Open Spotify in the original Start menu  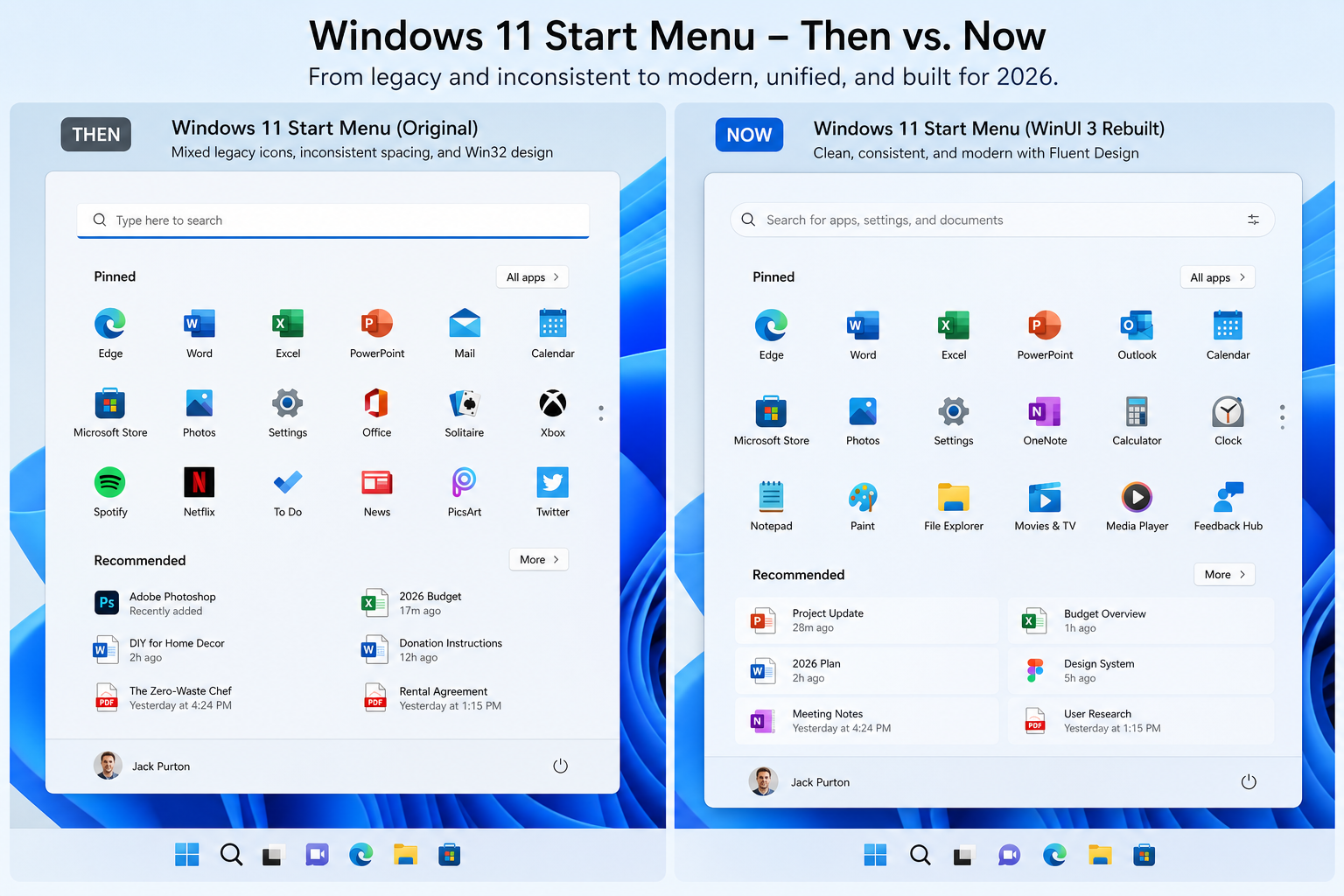point(110,492)
